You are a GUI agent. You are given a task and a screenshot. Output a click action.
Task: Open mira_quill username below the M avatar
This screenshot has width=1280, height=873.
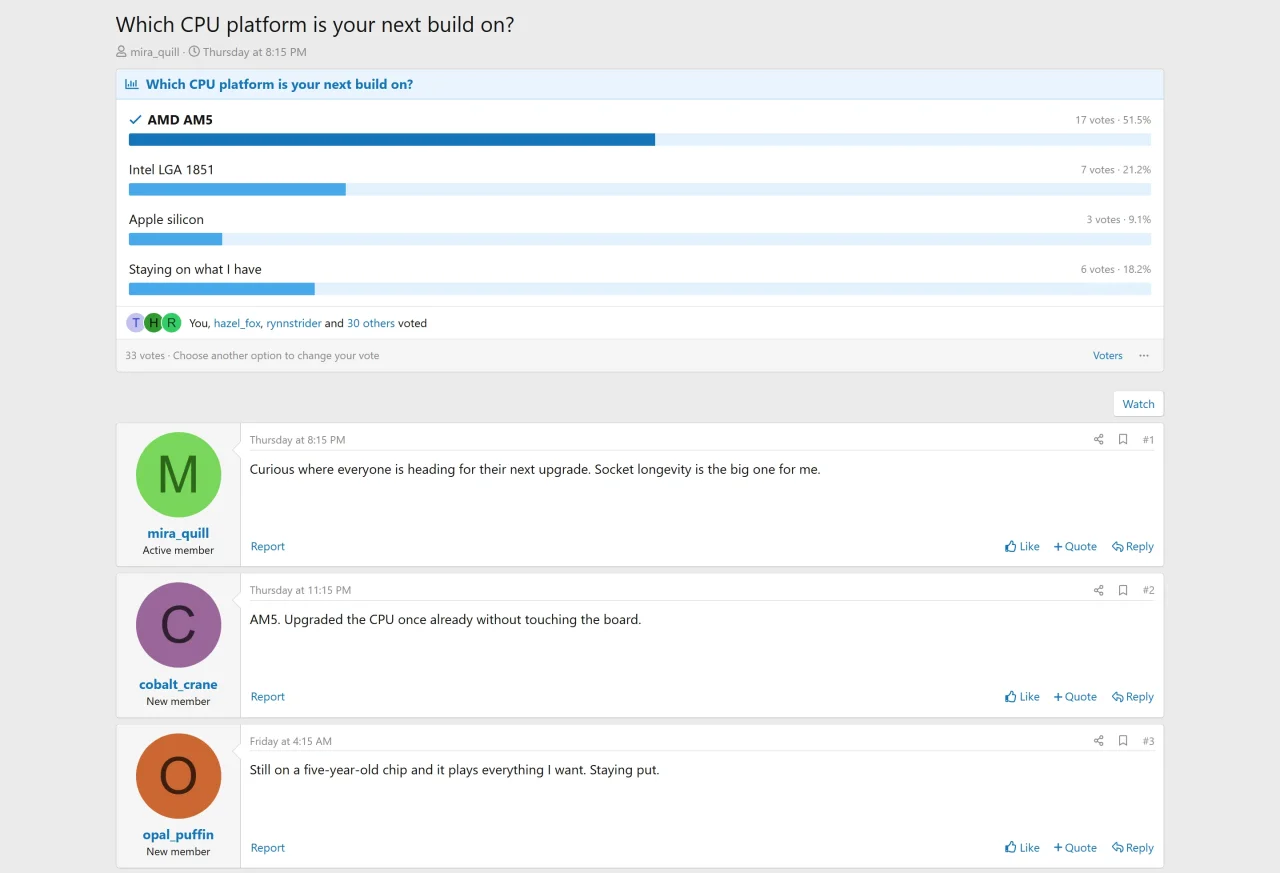178,534
